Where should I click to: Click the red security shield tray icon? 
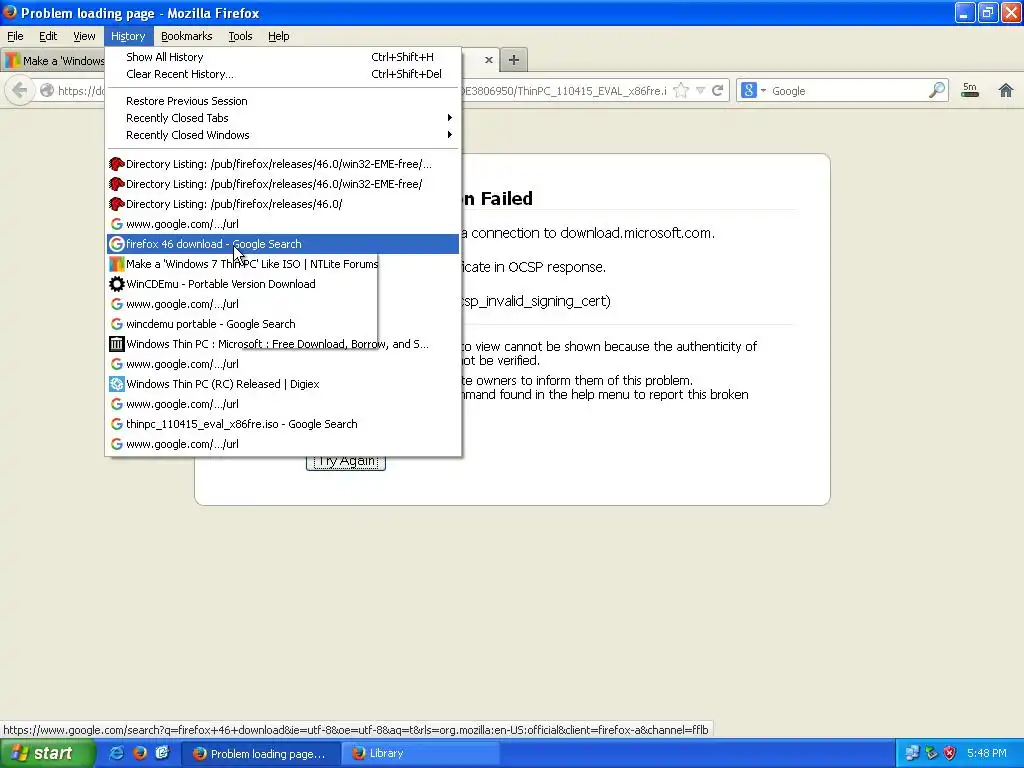click(950, 753)
